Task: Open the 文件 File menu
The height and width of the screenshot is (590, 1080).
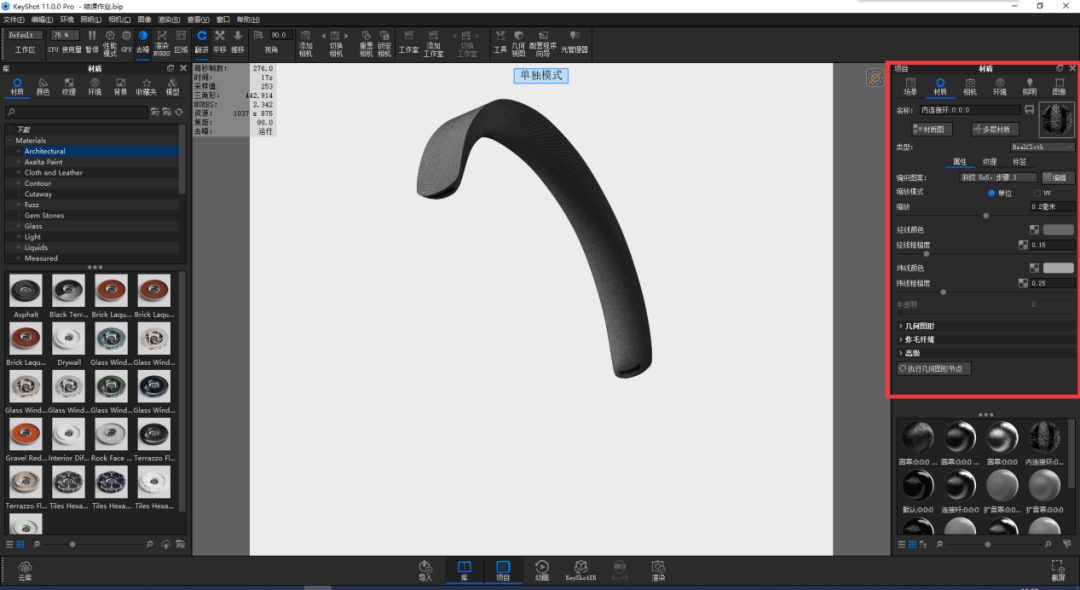Action: click(x=14, y=19)
